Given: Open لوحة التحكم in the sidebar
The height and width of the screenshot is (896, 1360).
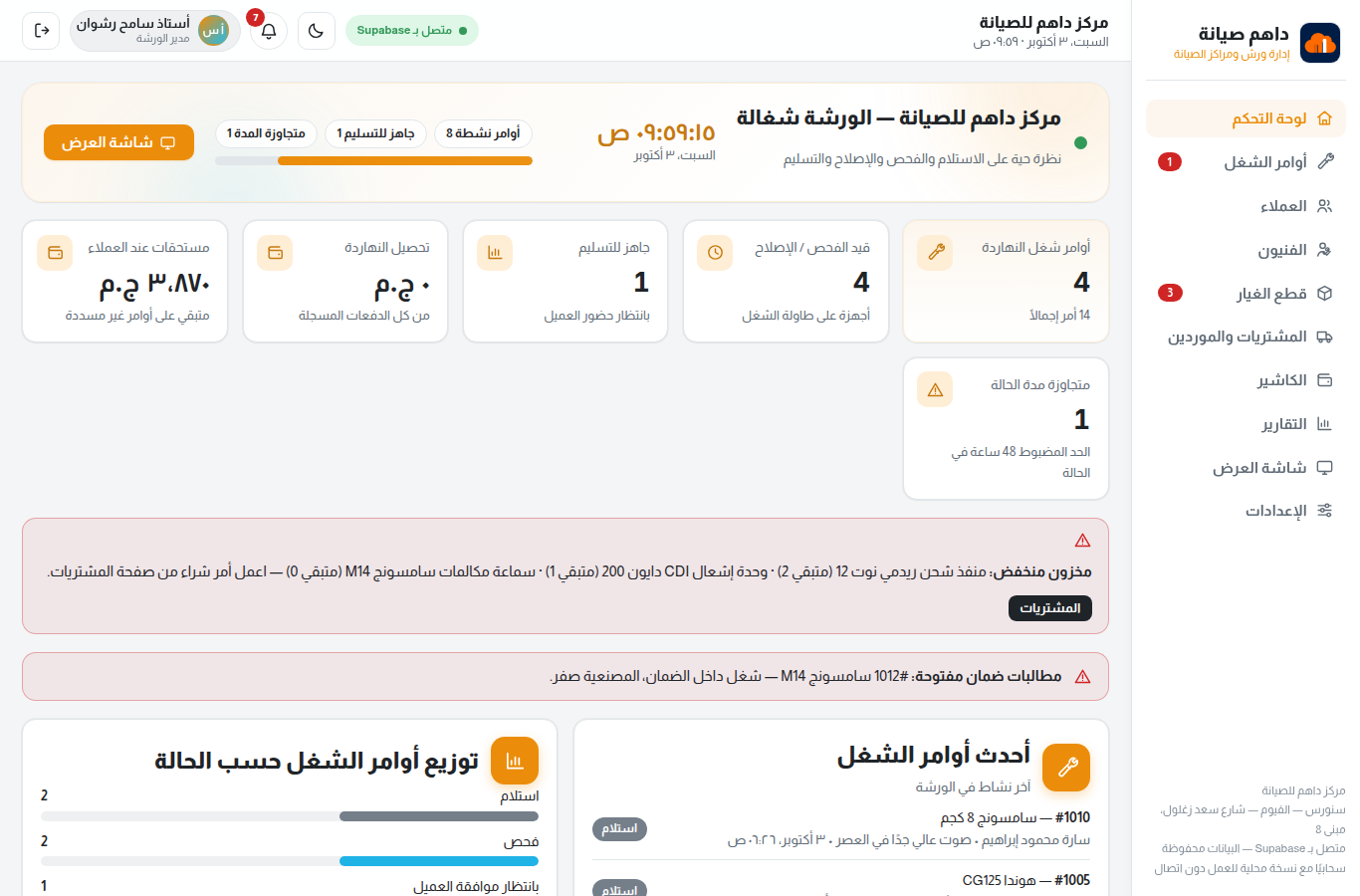Looking at the screenshot, I should [x=1246, y=118].
